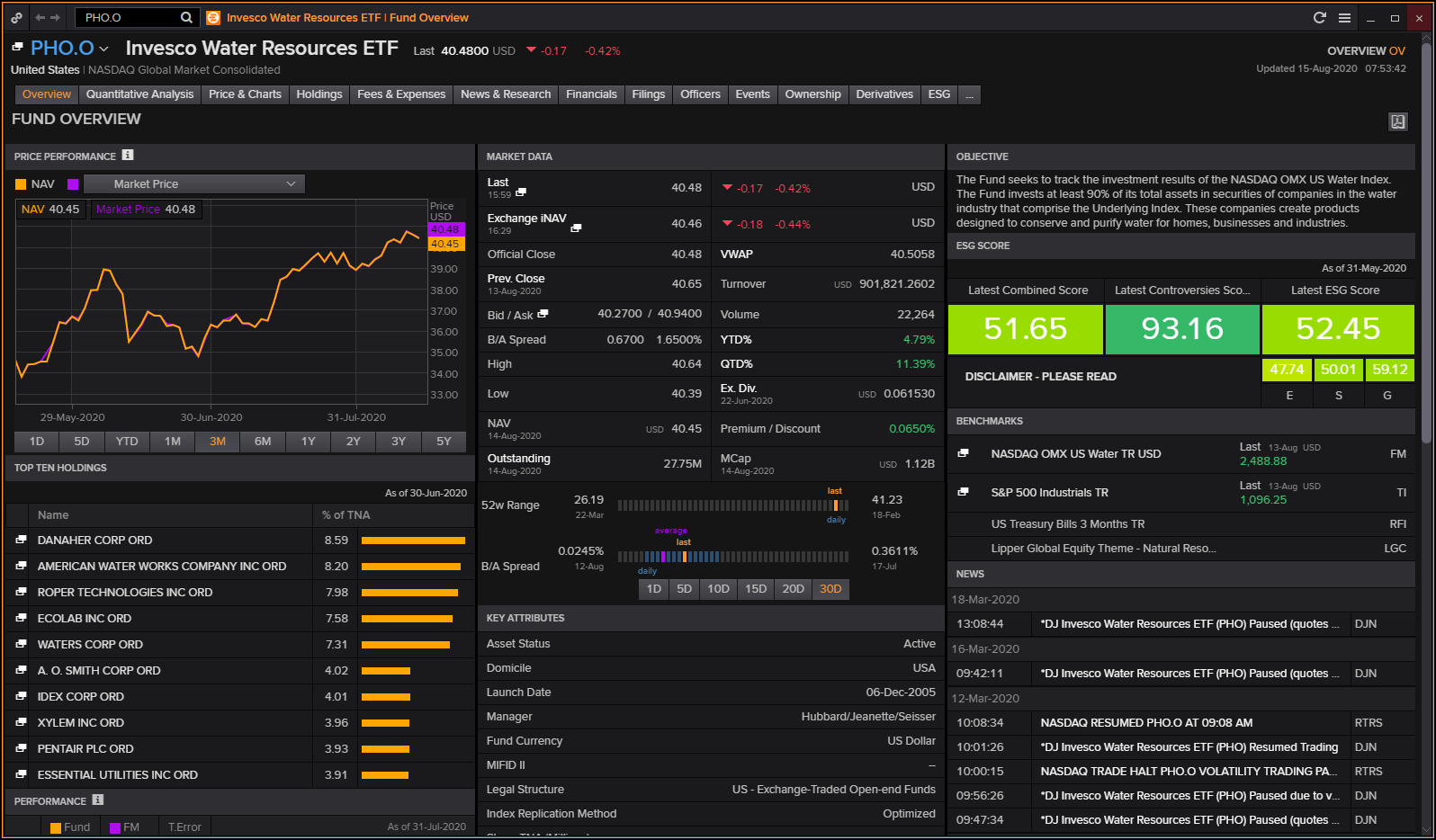Select the 5Y chart period
Screen dimensions: 1436x840
[x=444, y=441]
